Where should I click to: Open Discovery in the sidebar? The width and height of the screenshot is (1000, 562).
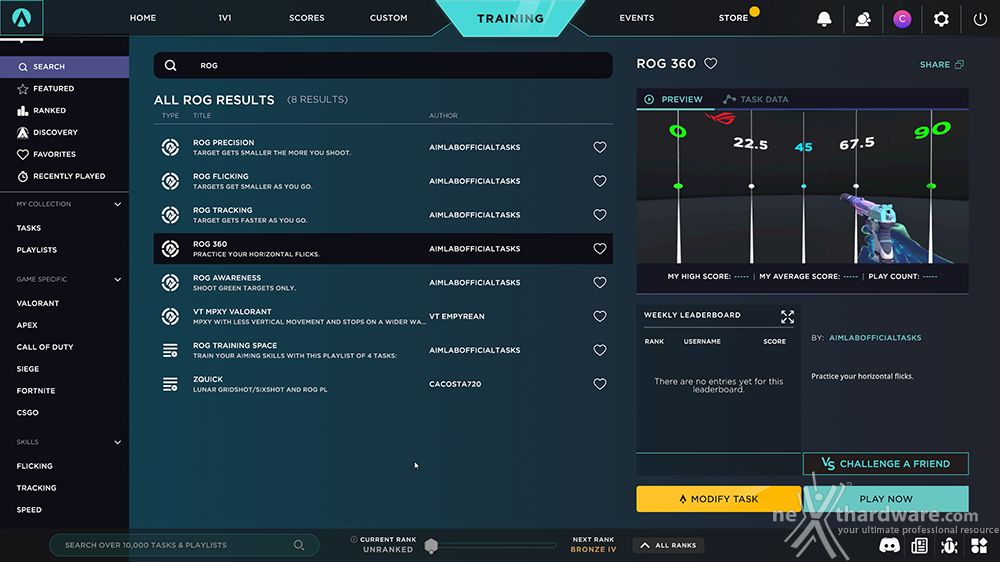55,132
